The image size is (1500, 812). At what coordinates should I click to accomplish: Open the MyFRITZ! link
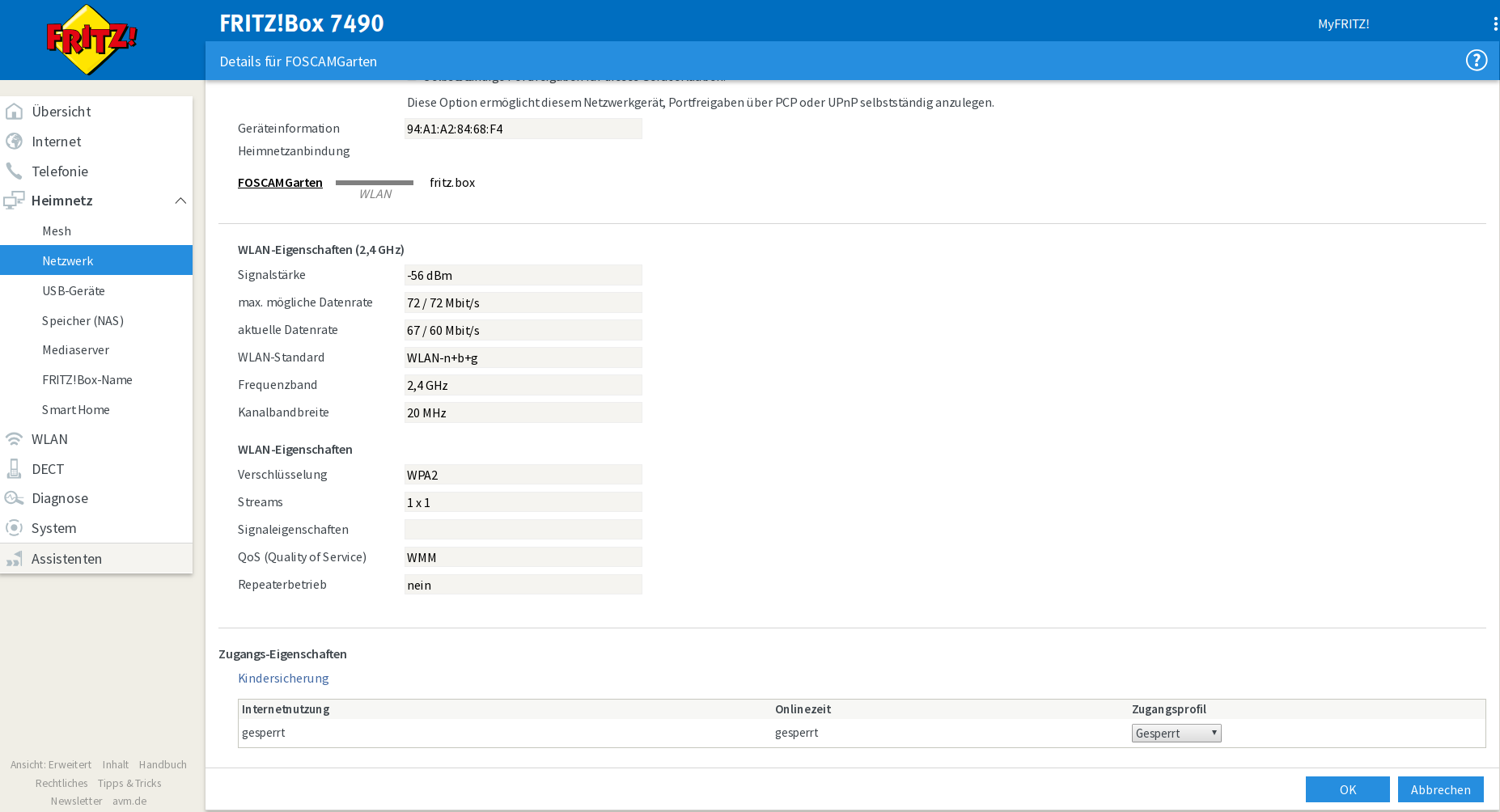[x=1343, y=24]
